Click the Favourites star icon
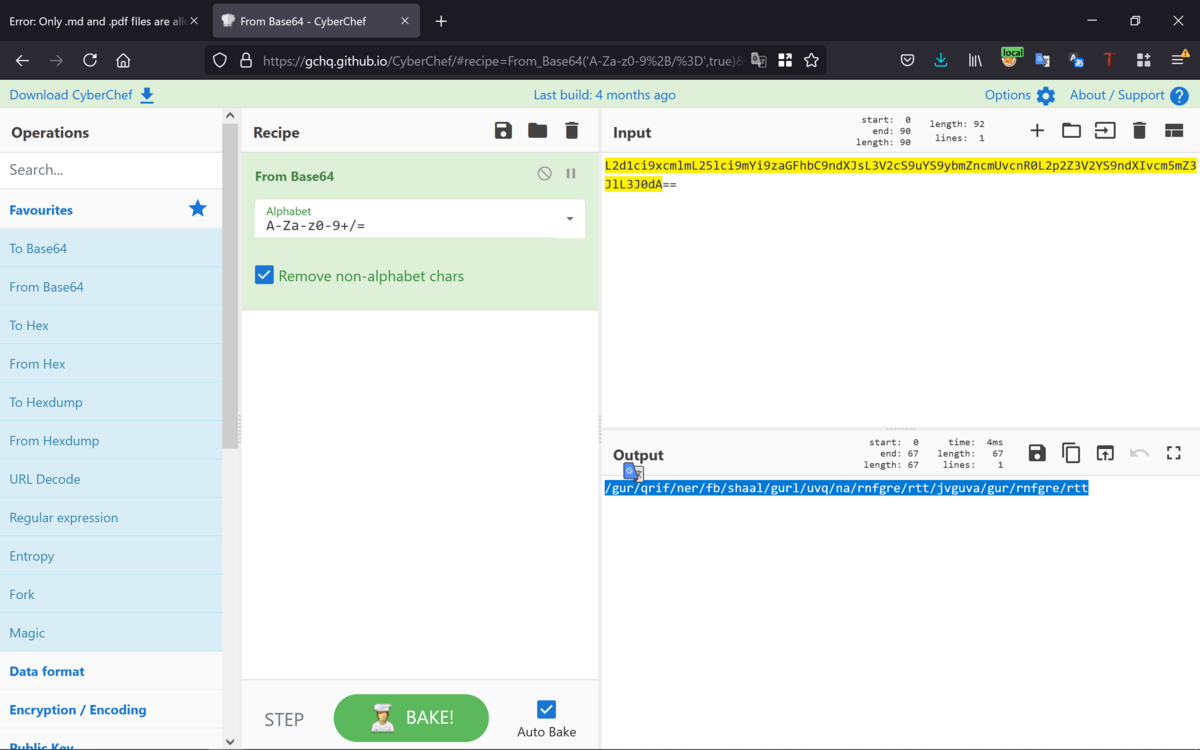1200x750 pixels. click(198, 208)
